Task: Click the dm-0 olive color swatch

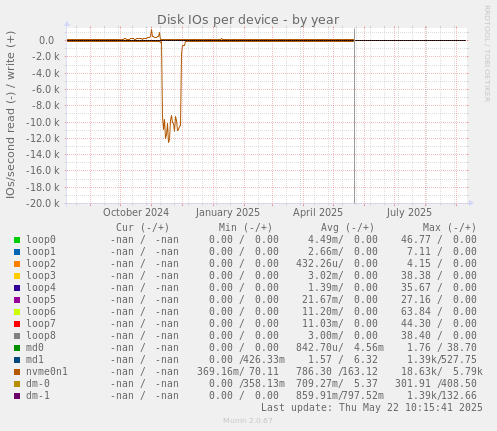Action: 17,384
